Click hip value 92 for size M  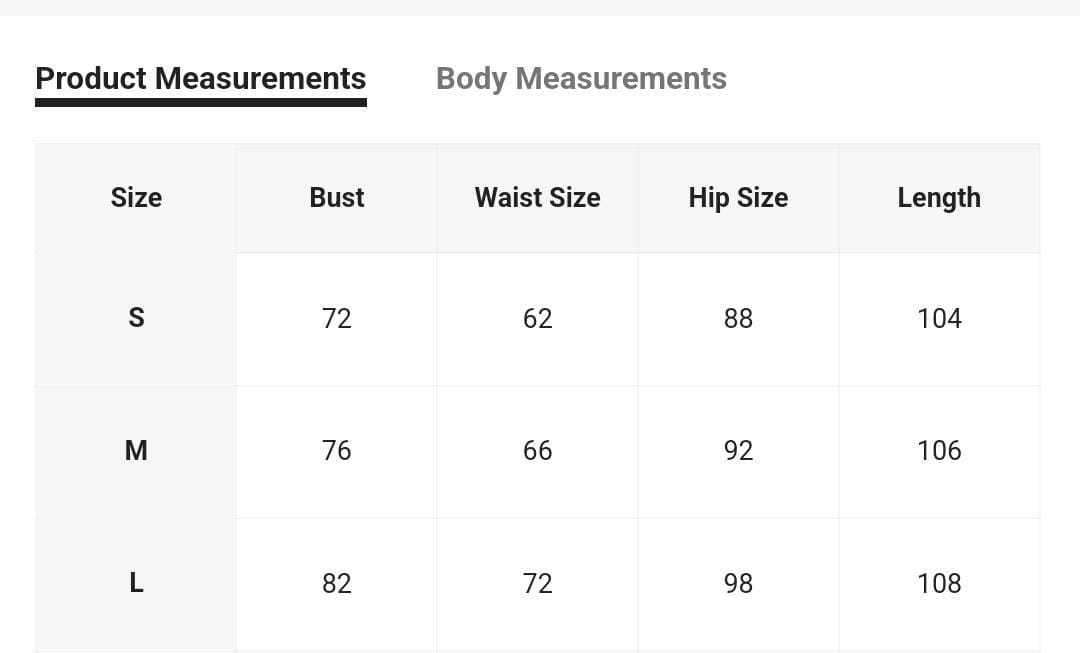pos(738,450)
